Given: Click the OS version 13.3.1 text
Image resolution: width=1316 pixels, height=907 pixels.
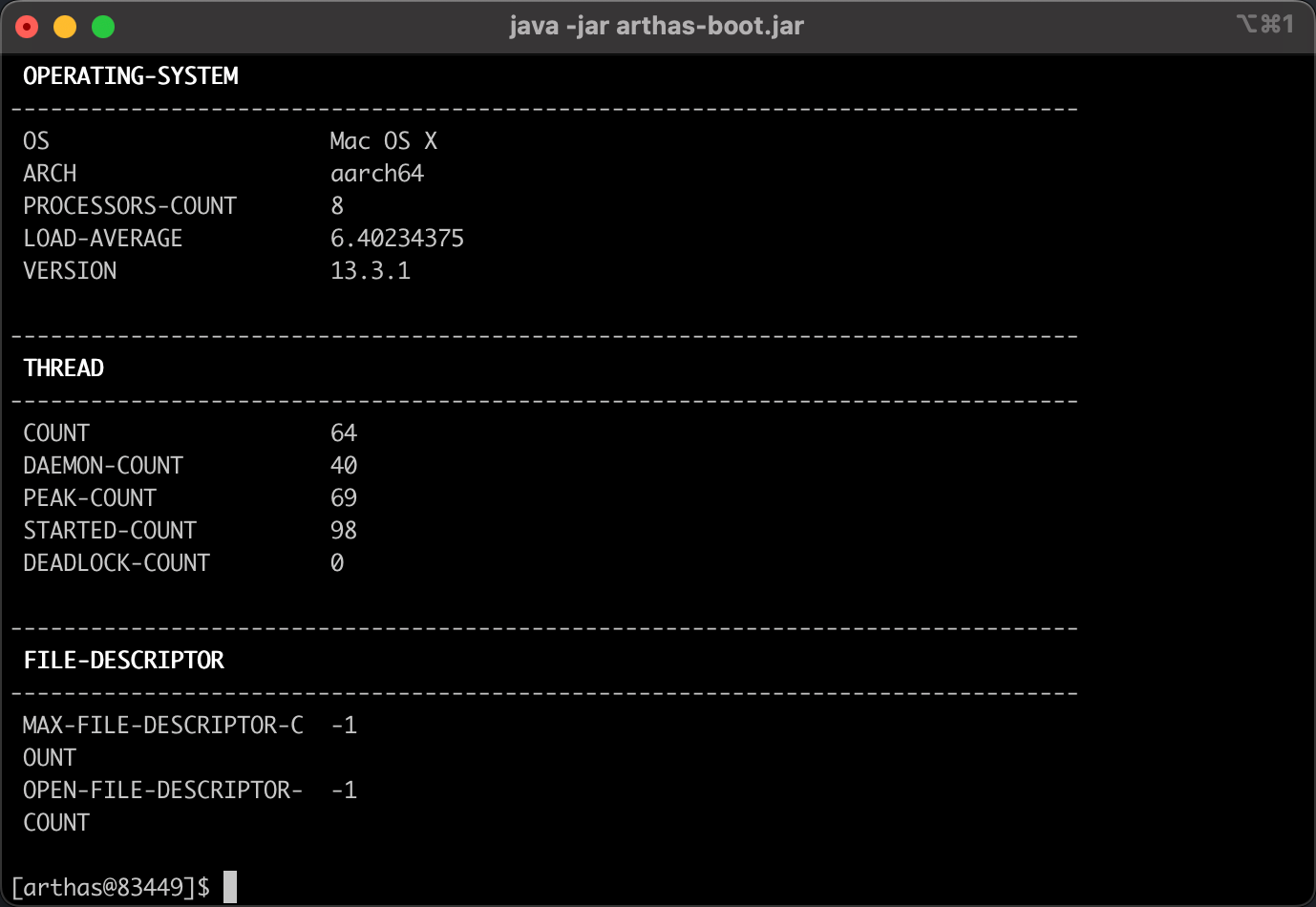Looking at the screenshot, I should pyautogui.click(x=371, y=271).
